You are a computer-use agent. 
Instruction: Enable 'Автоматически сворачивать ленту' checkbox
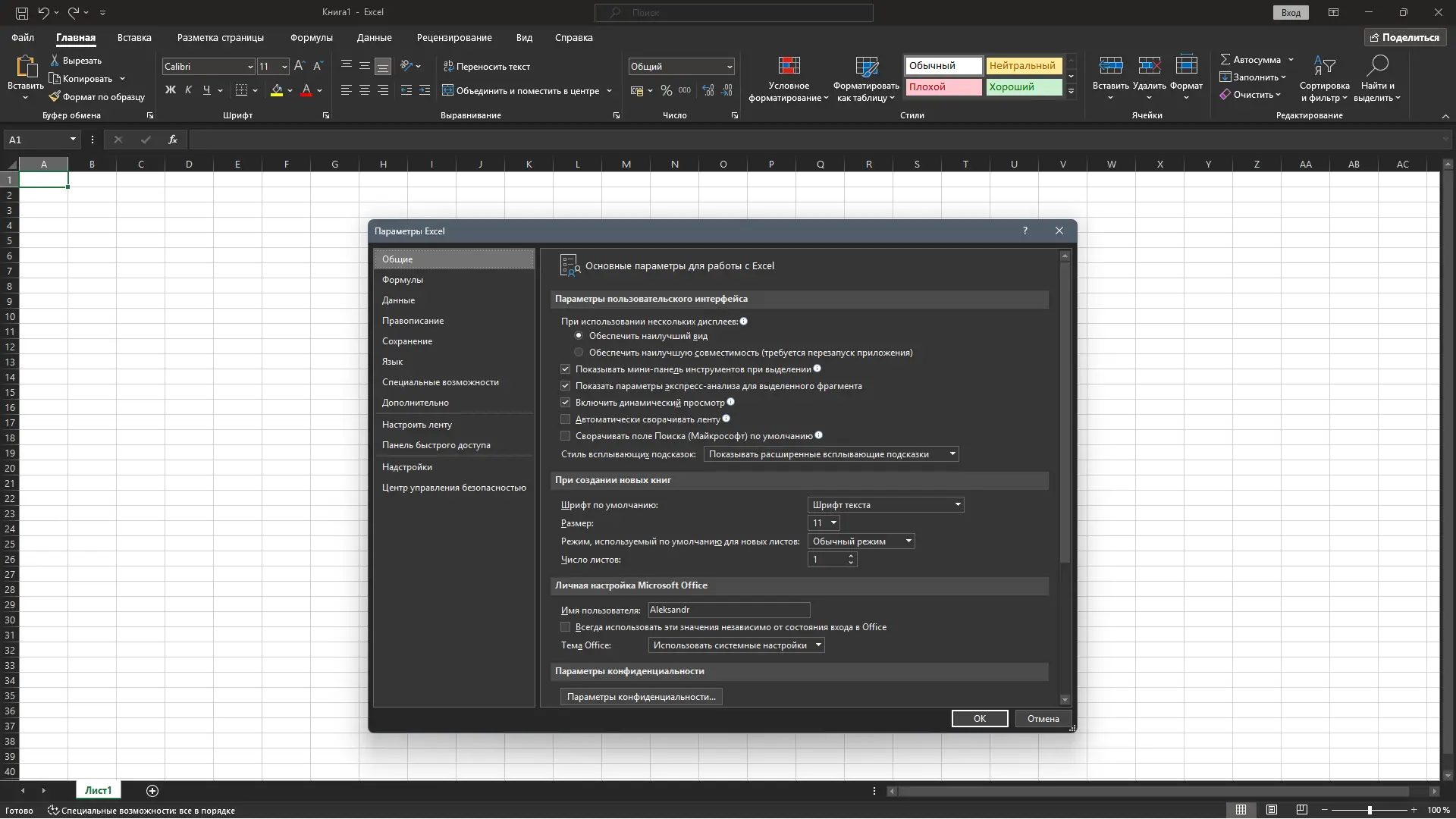pos(565,419)
